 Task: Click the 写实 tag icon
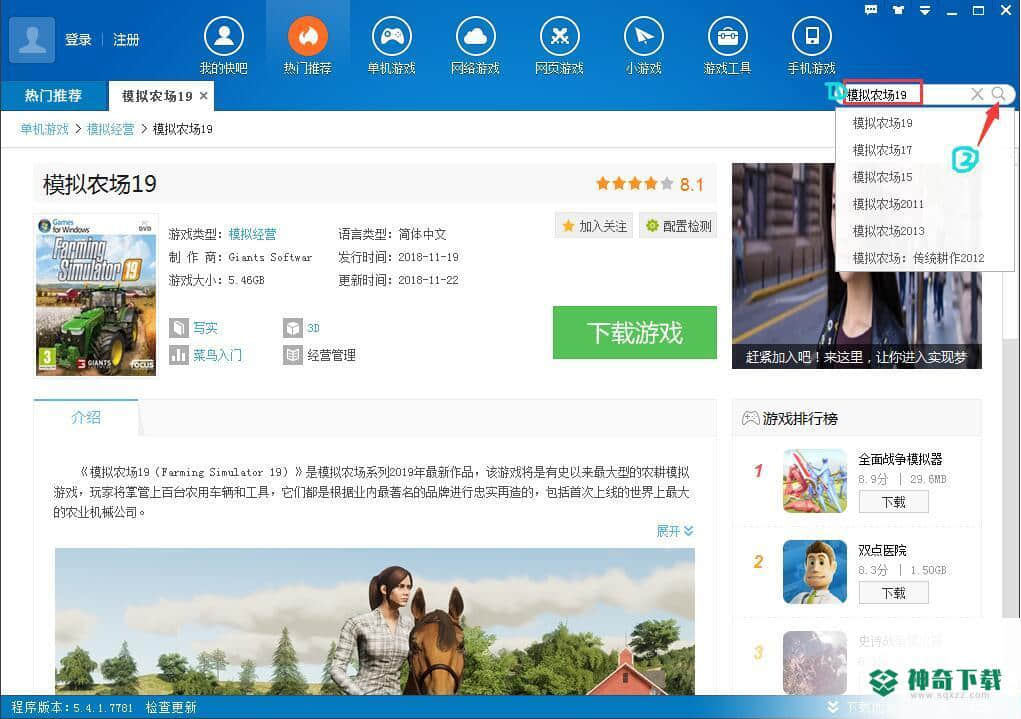pyautogui.click(x=178, y=328)
